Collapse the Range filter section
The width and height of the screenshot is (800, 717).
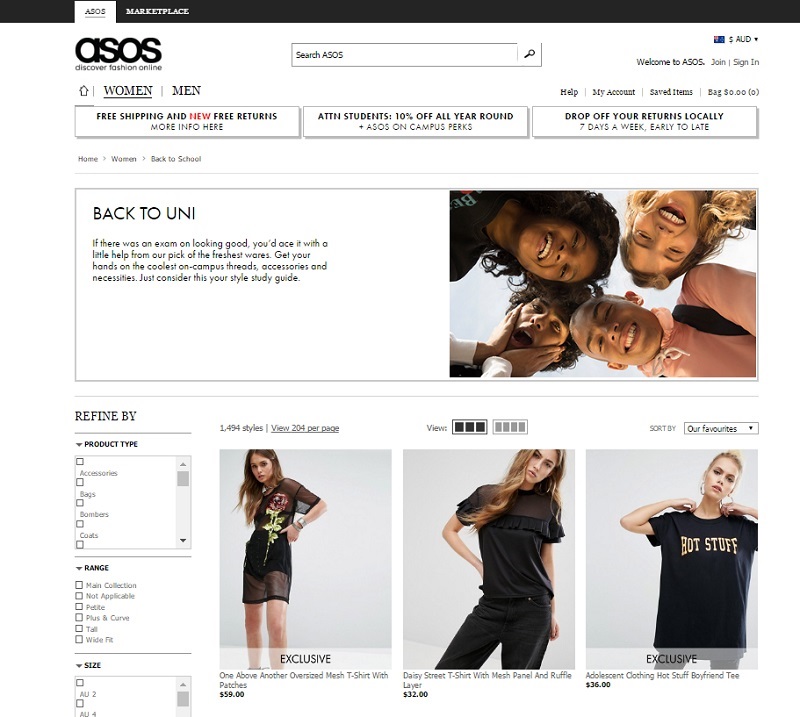[x=92, y=568]
